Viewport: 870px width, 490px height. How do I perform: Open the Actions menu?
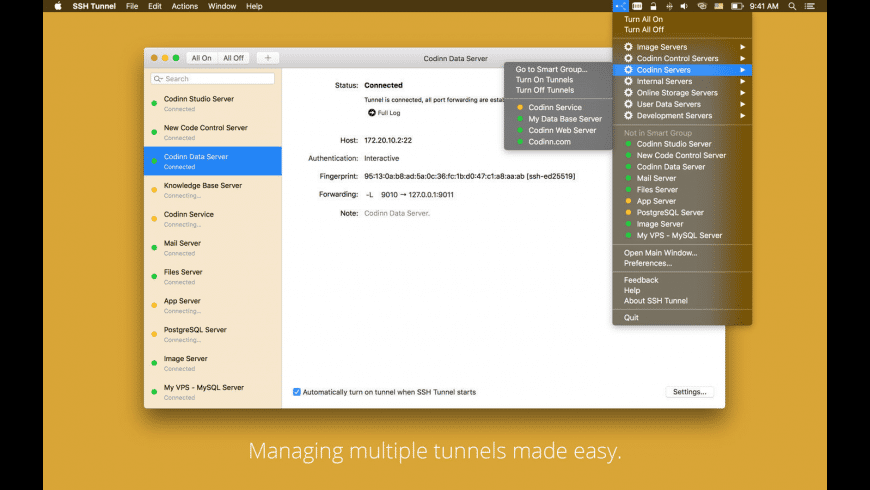pos(185,6)
